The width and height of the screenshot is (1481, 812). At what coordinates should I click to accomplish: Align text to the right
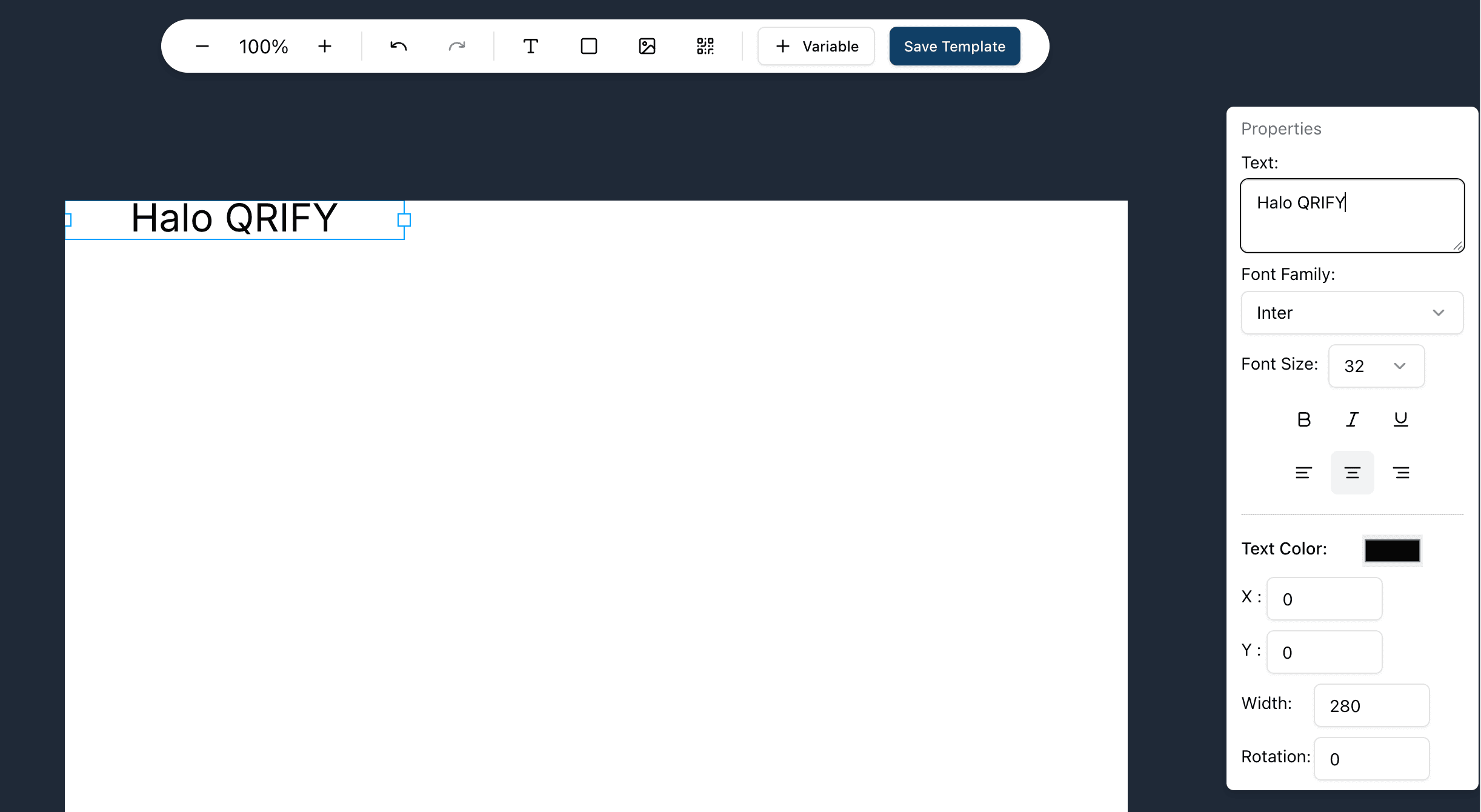[1400, 473]
